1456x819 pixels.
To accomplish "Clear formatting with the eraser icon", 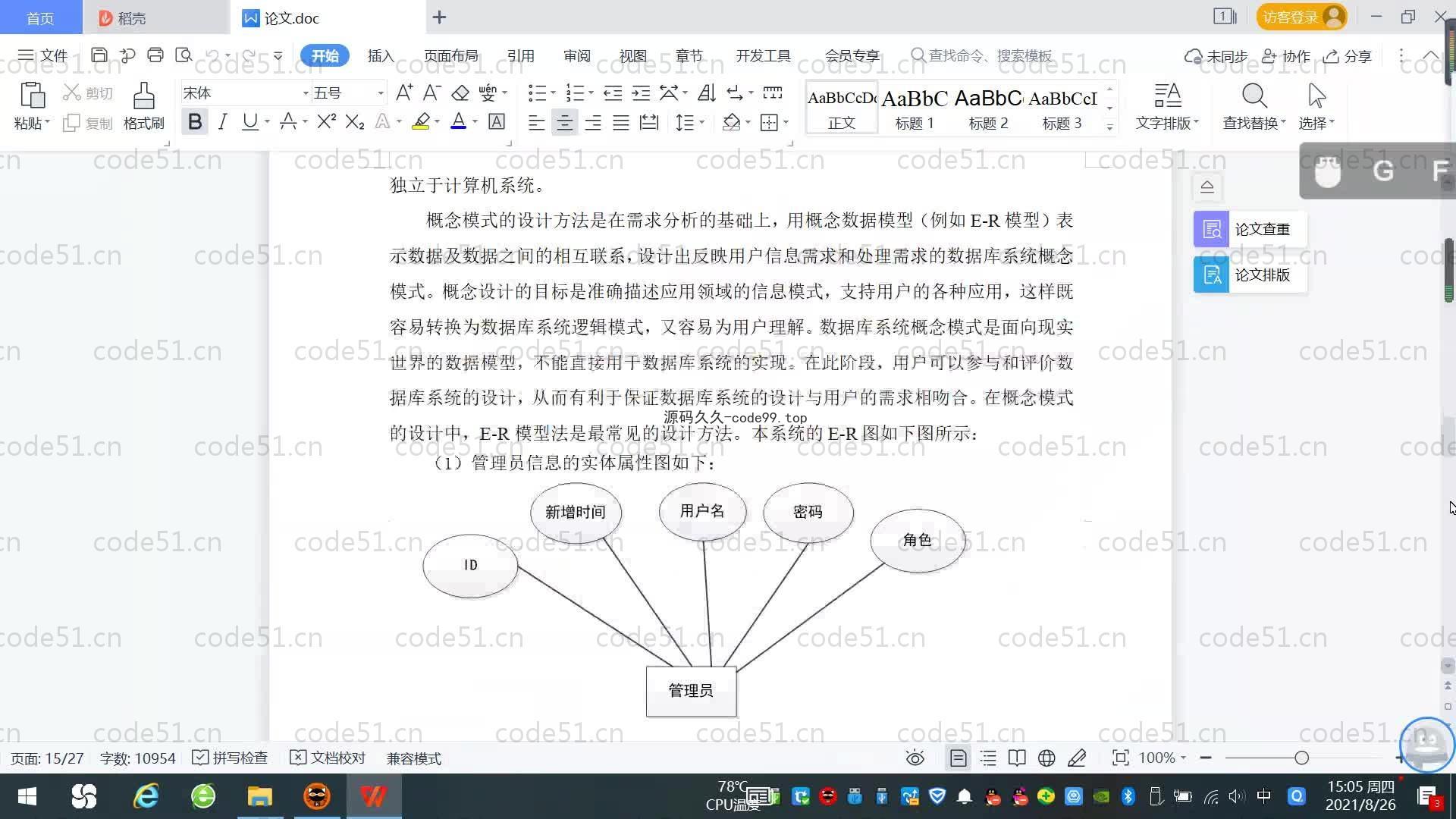I will [x=460, y=93].
